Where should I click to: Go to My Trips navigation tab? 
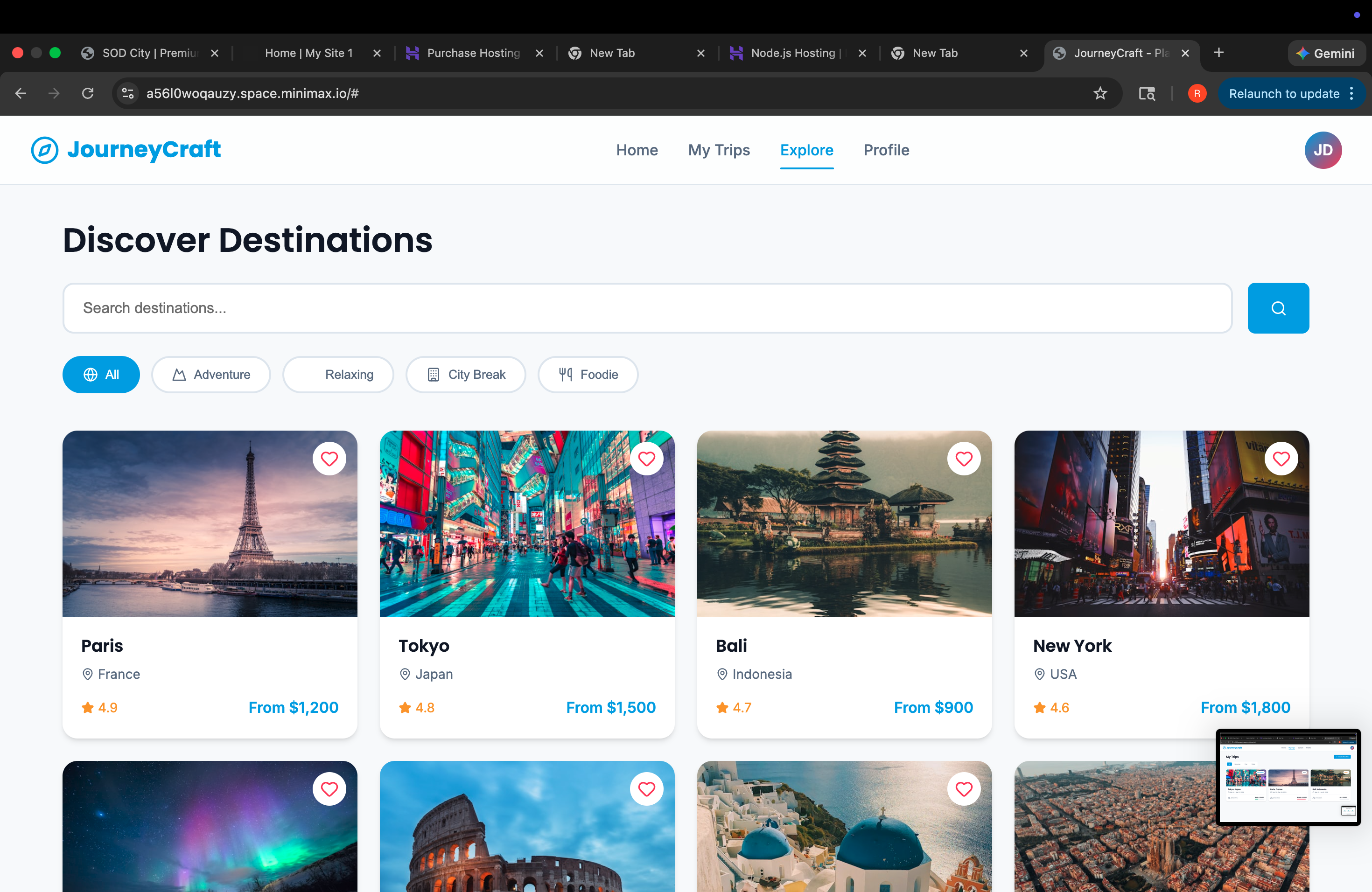coord(719,150)
